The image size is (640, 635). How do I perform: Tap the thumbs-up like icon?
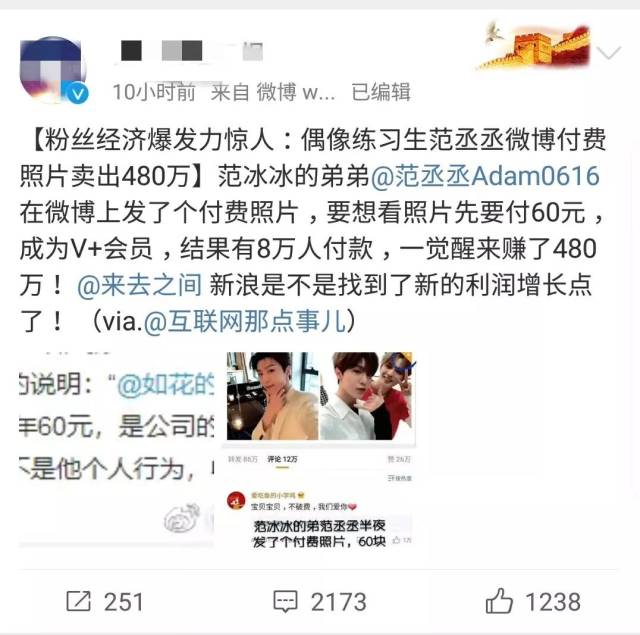click(499, 601)
